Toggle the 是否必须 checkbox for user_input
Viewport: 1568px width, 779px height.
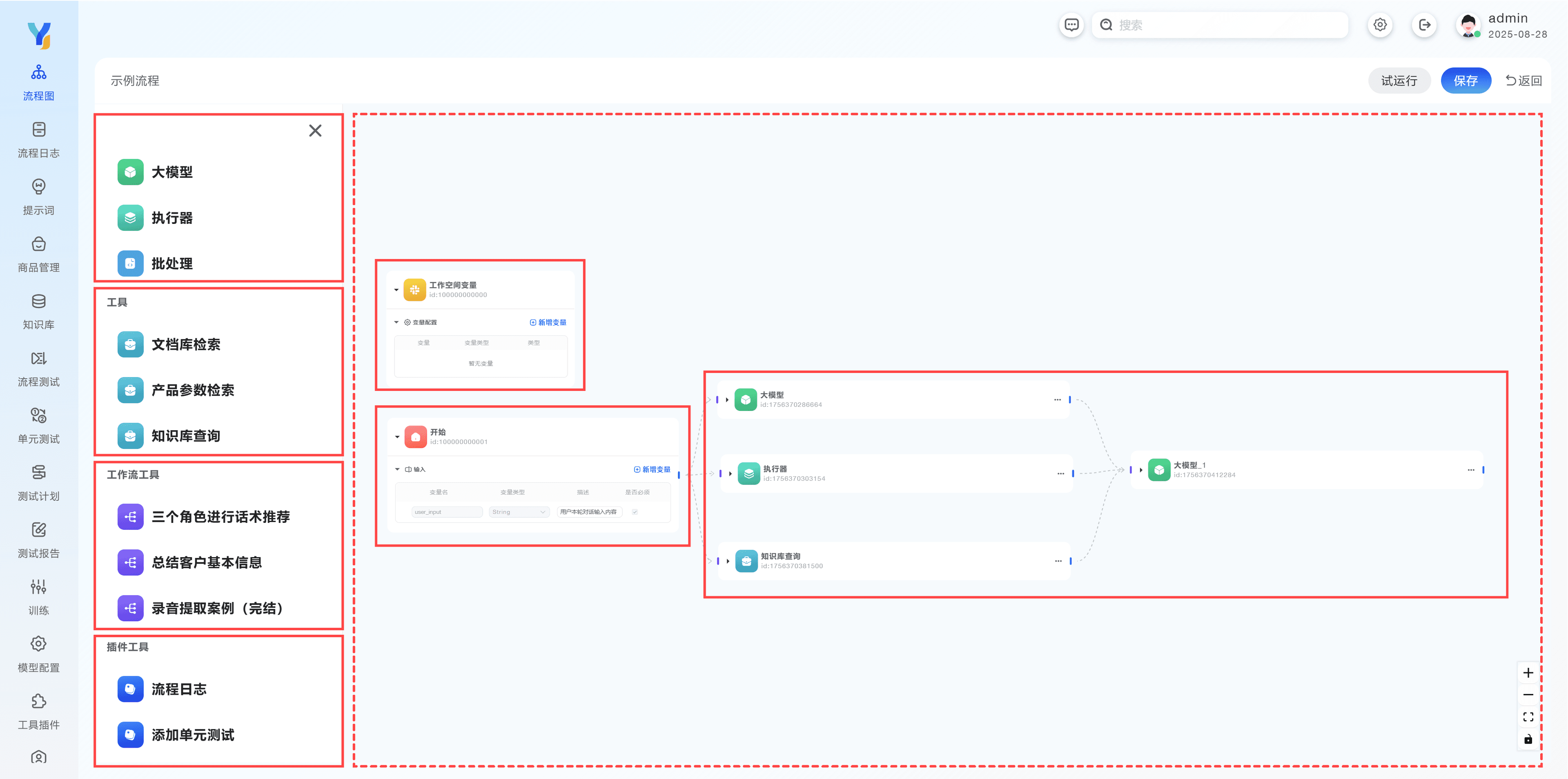tap(635, 512)
